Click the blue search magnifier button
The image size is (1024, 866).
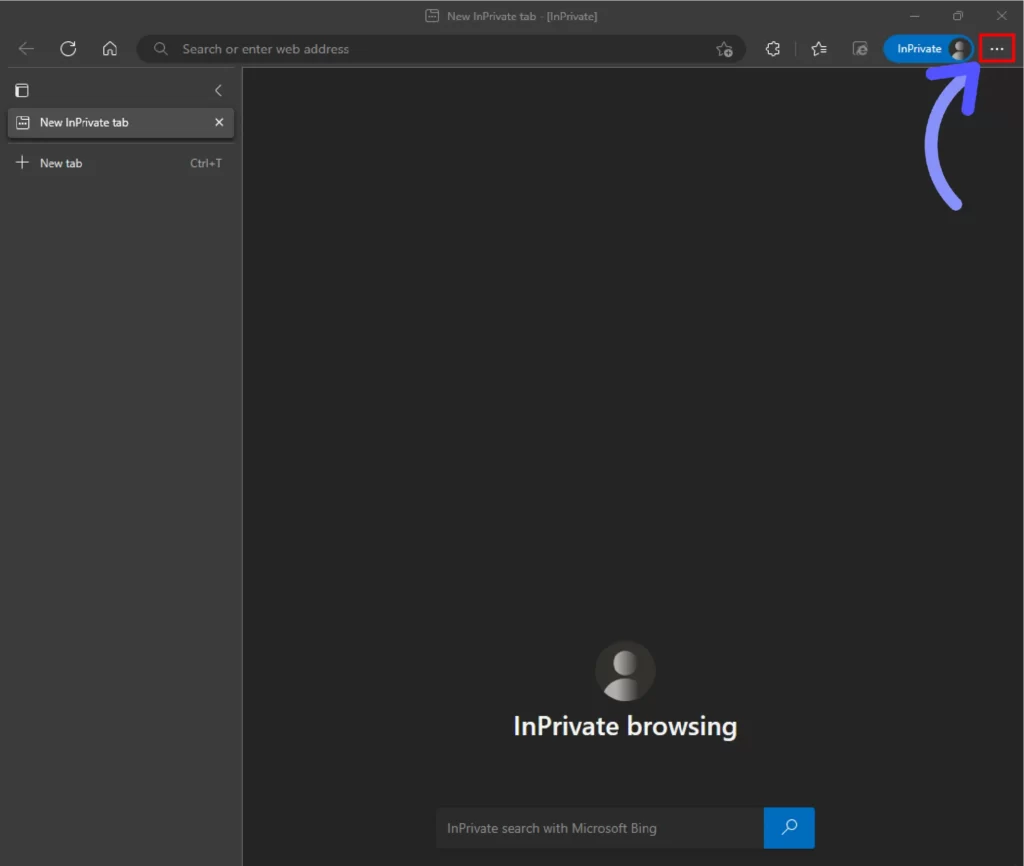[789, 828]
